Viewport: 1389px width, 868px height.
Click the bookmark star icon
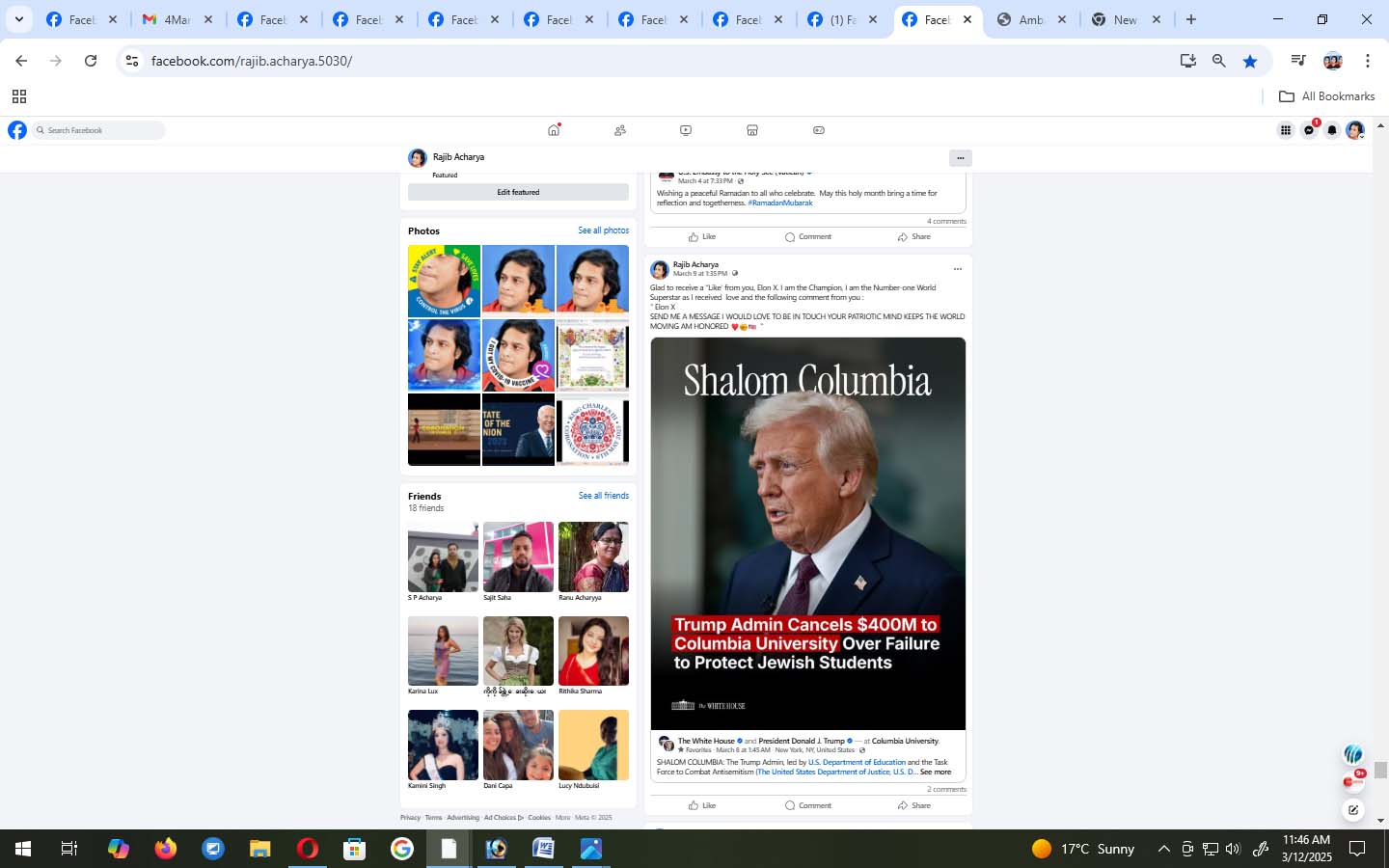click(1250, 61)
